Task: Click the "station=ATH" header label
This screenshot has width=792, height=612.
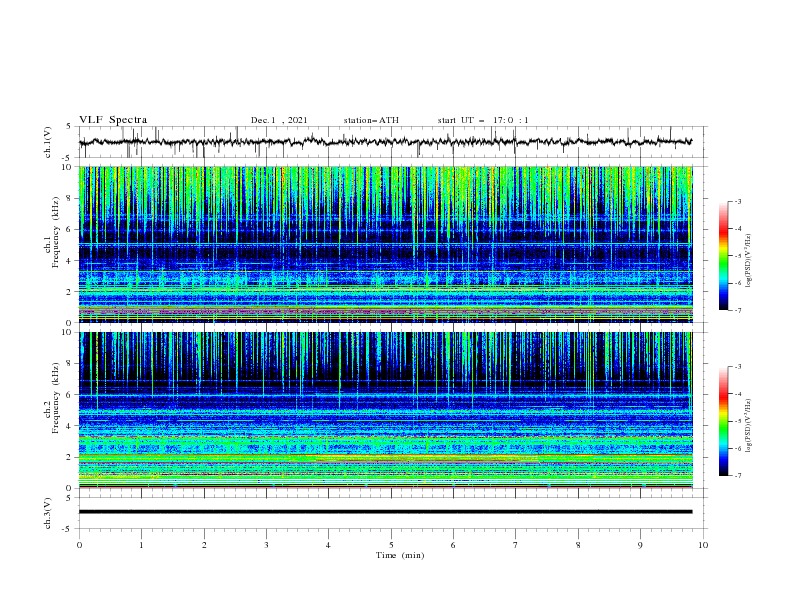Action: [x=371, y=120]
